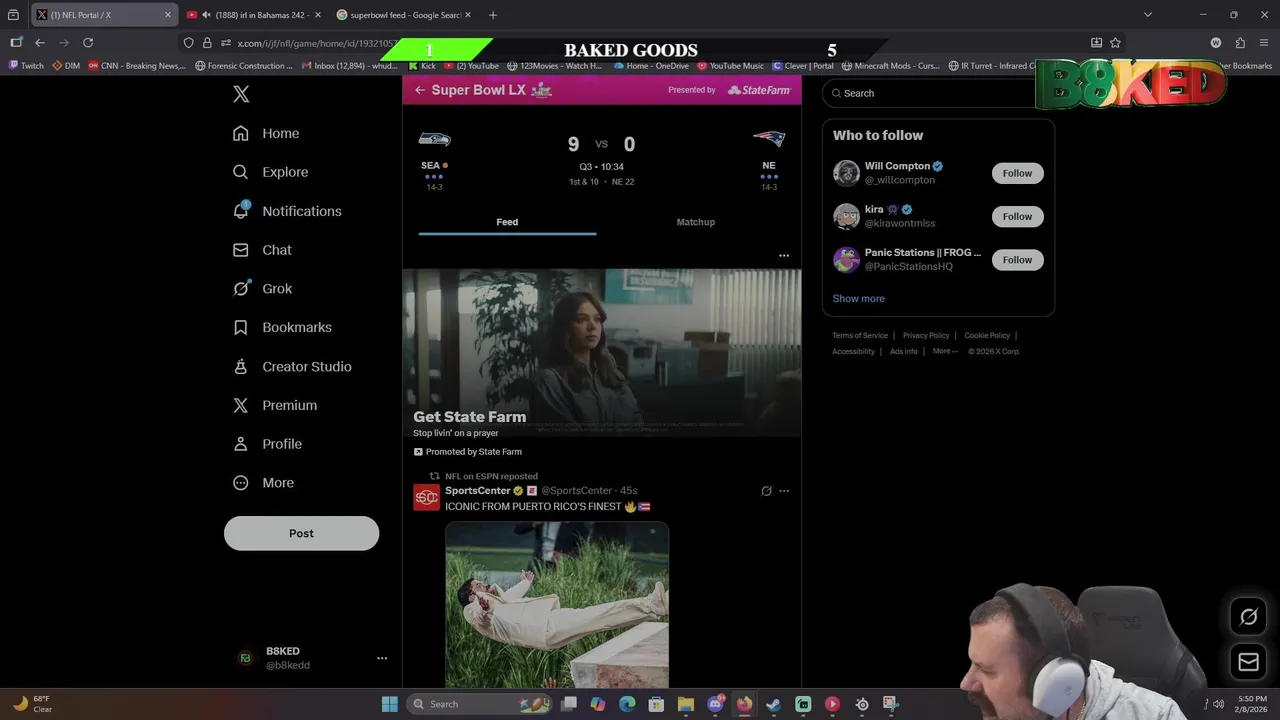Viewport: 1280px width, 720px height.
Task: Reload the page with browser refresh icon
Action: point(88,43)
